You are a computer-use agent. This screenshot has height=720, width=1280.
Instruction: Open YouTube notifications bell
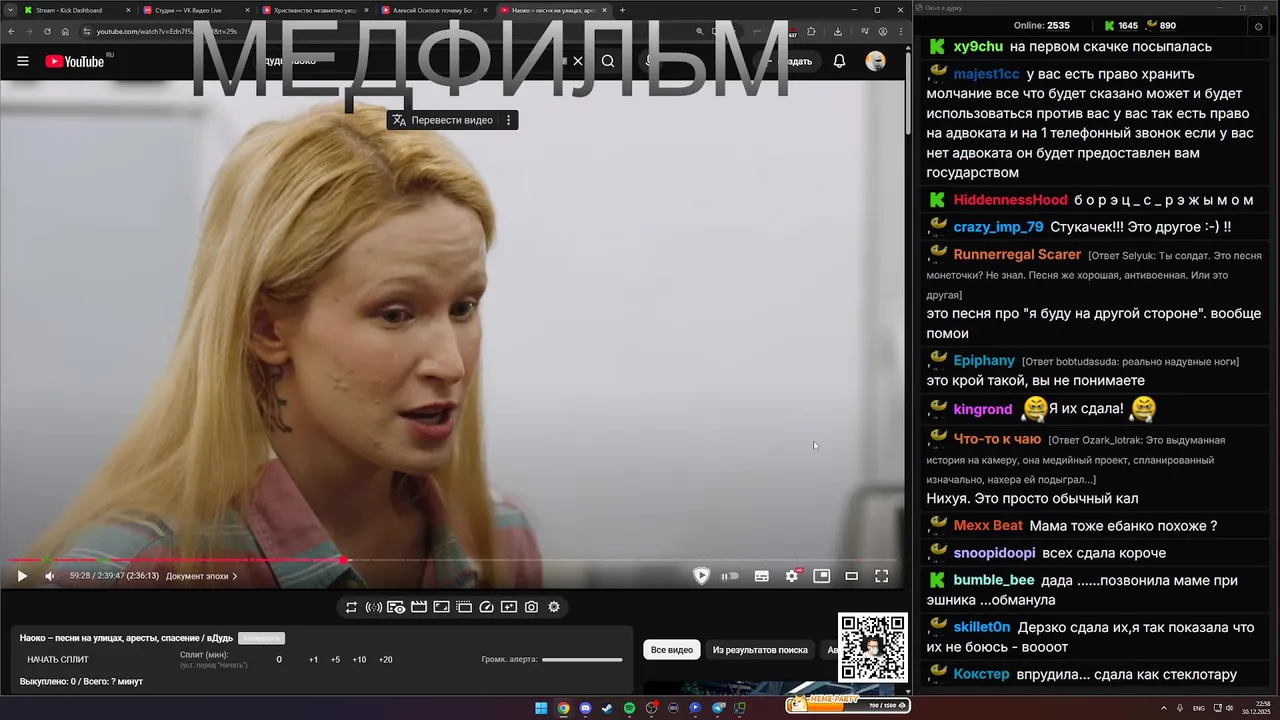839,61
